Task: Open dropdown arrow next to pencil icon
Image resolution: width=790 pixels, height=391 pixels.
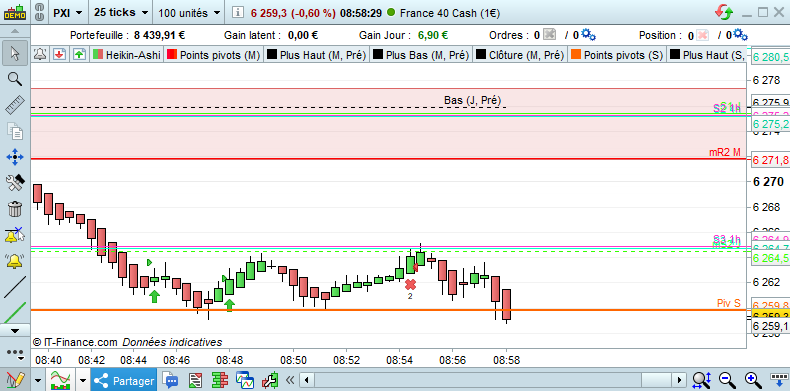Action: pyautogui.click(x=38, y=380)
